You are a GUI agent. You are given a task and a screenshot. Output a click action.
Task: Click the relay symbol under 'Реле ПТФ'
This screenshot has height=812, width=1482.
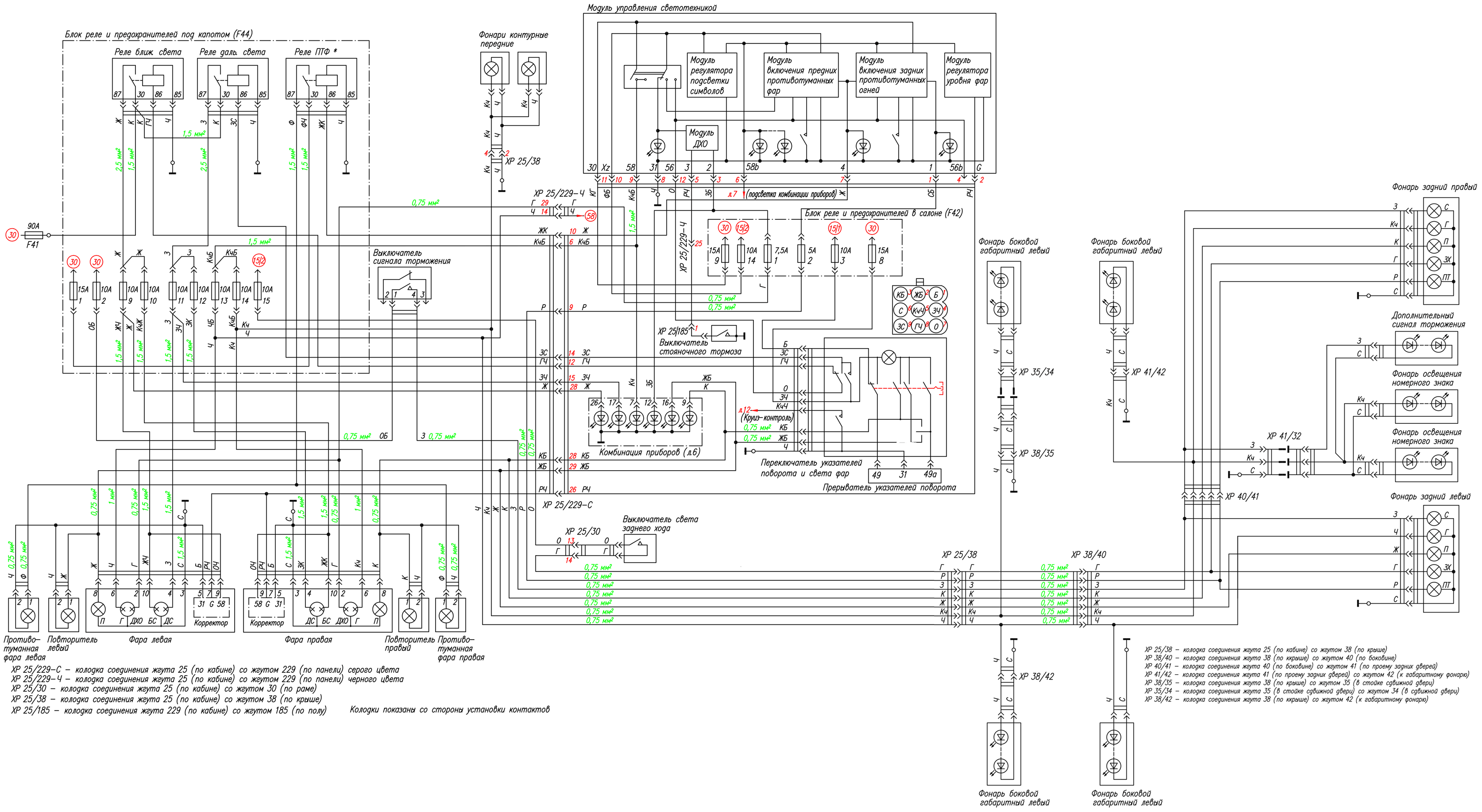click(x=321, y=79)
